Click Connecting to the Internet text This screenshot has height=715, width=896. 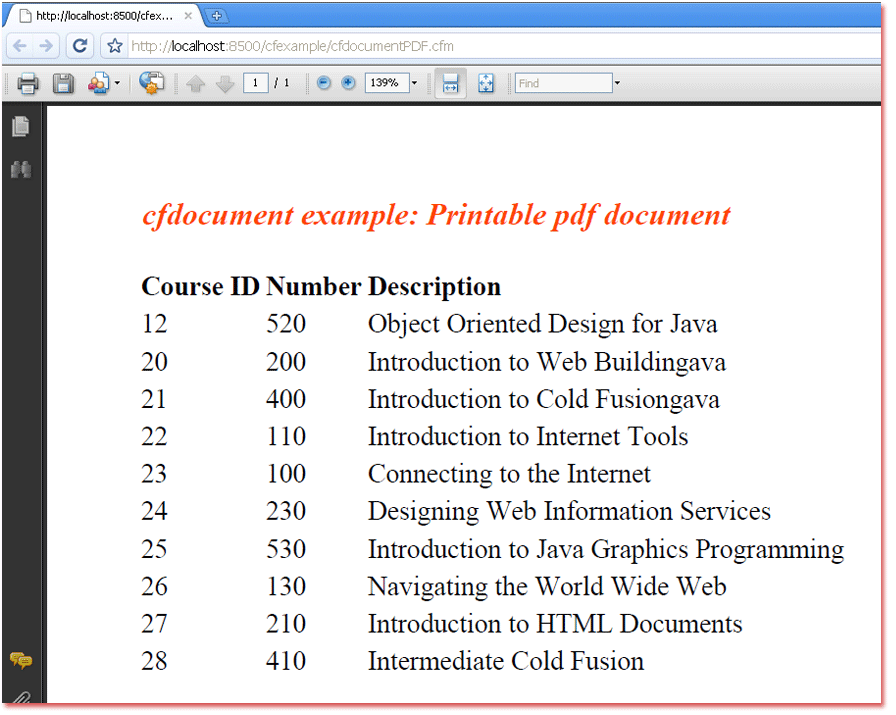point(509,474)
